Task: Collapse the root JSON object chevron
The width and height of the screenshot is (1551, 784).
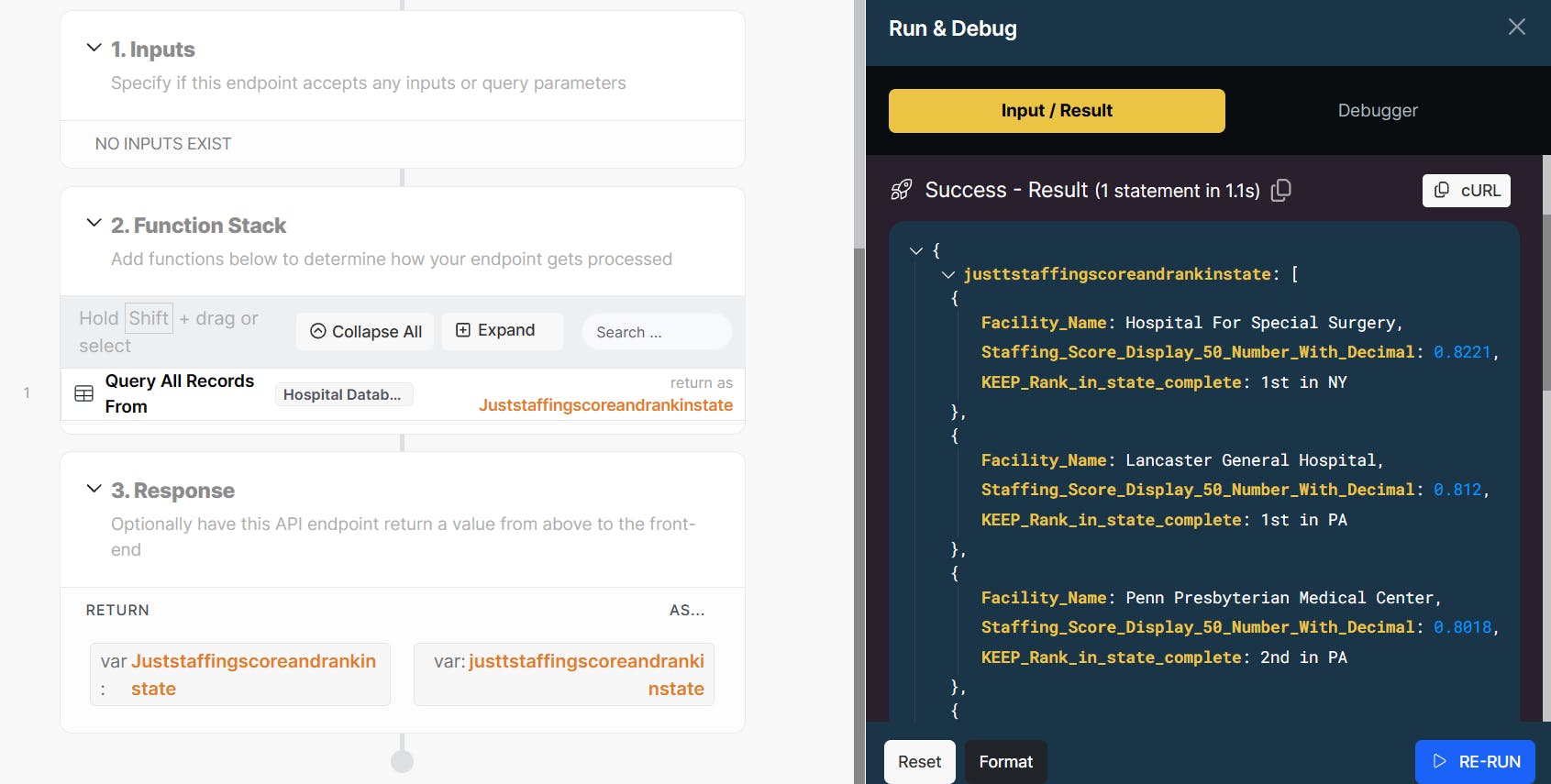Action: coord(915,250)
